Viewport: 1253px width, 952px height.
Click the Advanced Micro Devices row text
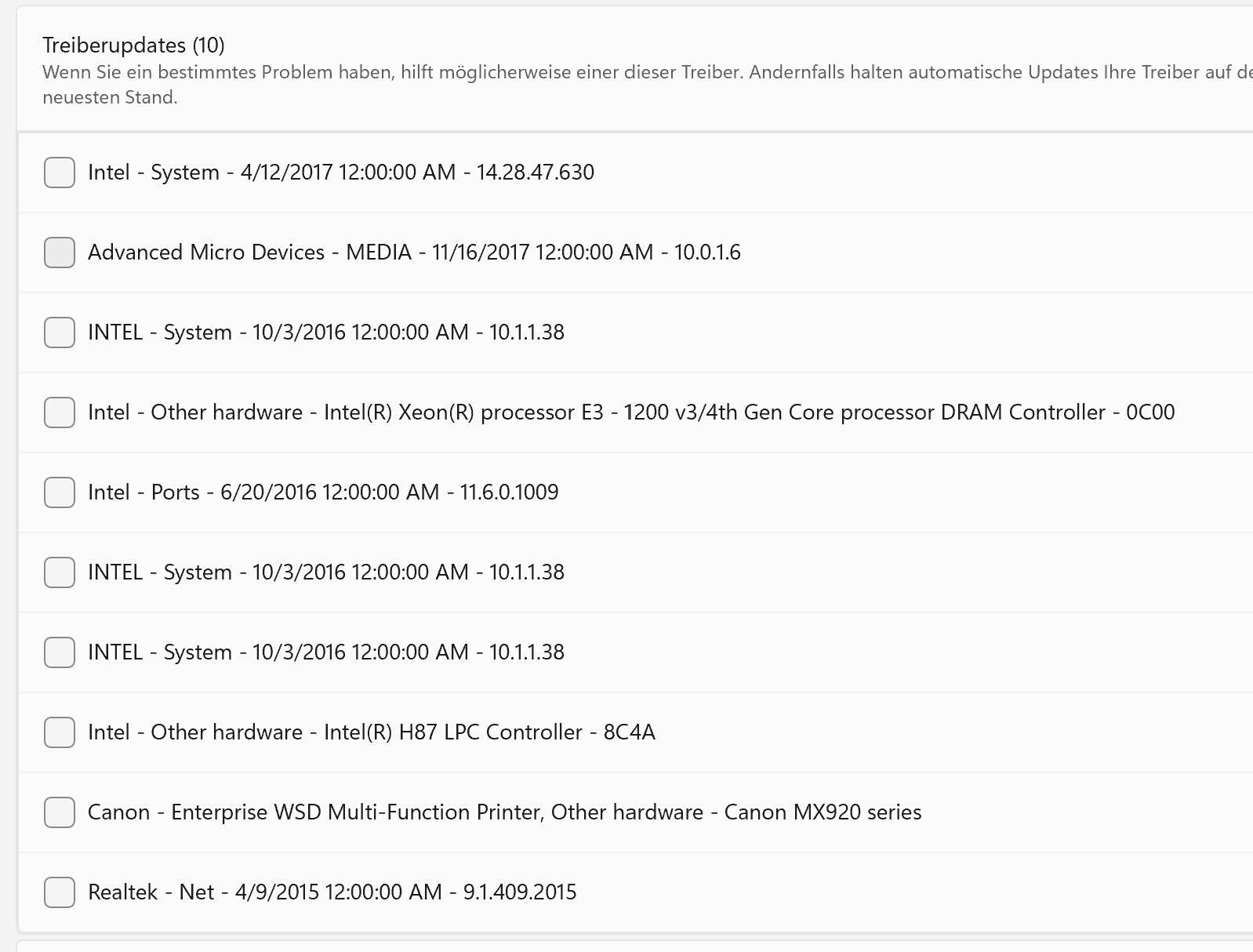click(x=416, y=253)
